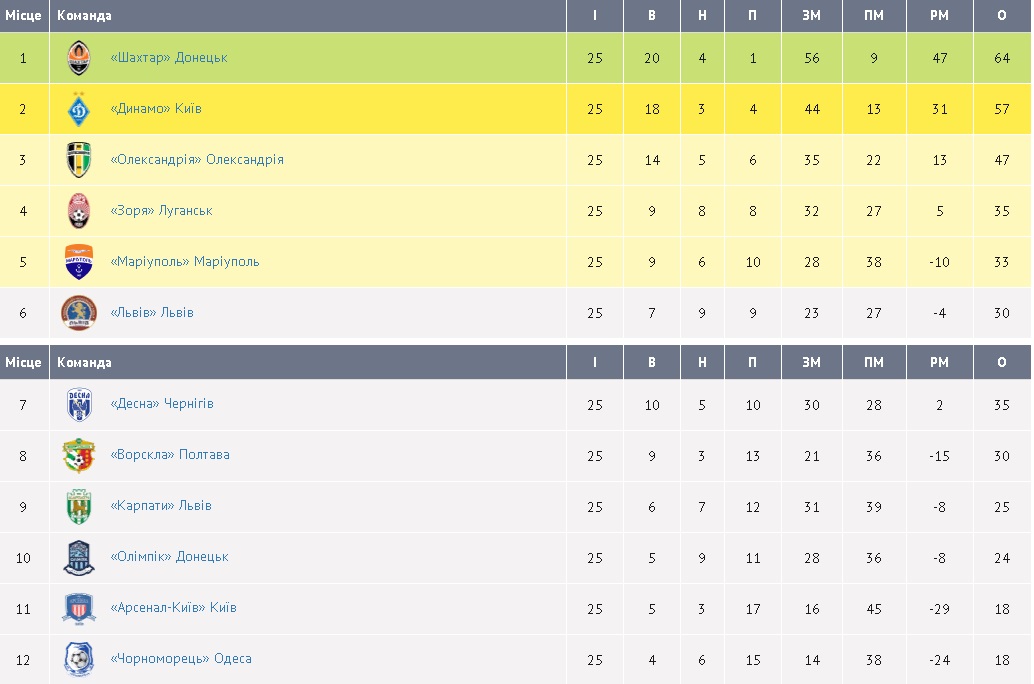The image size is (1034, 684).
Task: Click the Desna Chernihiv club crest
Action: (x=79, y=404)
